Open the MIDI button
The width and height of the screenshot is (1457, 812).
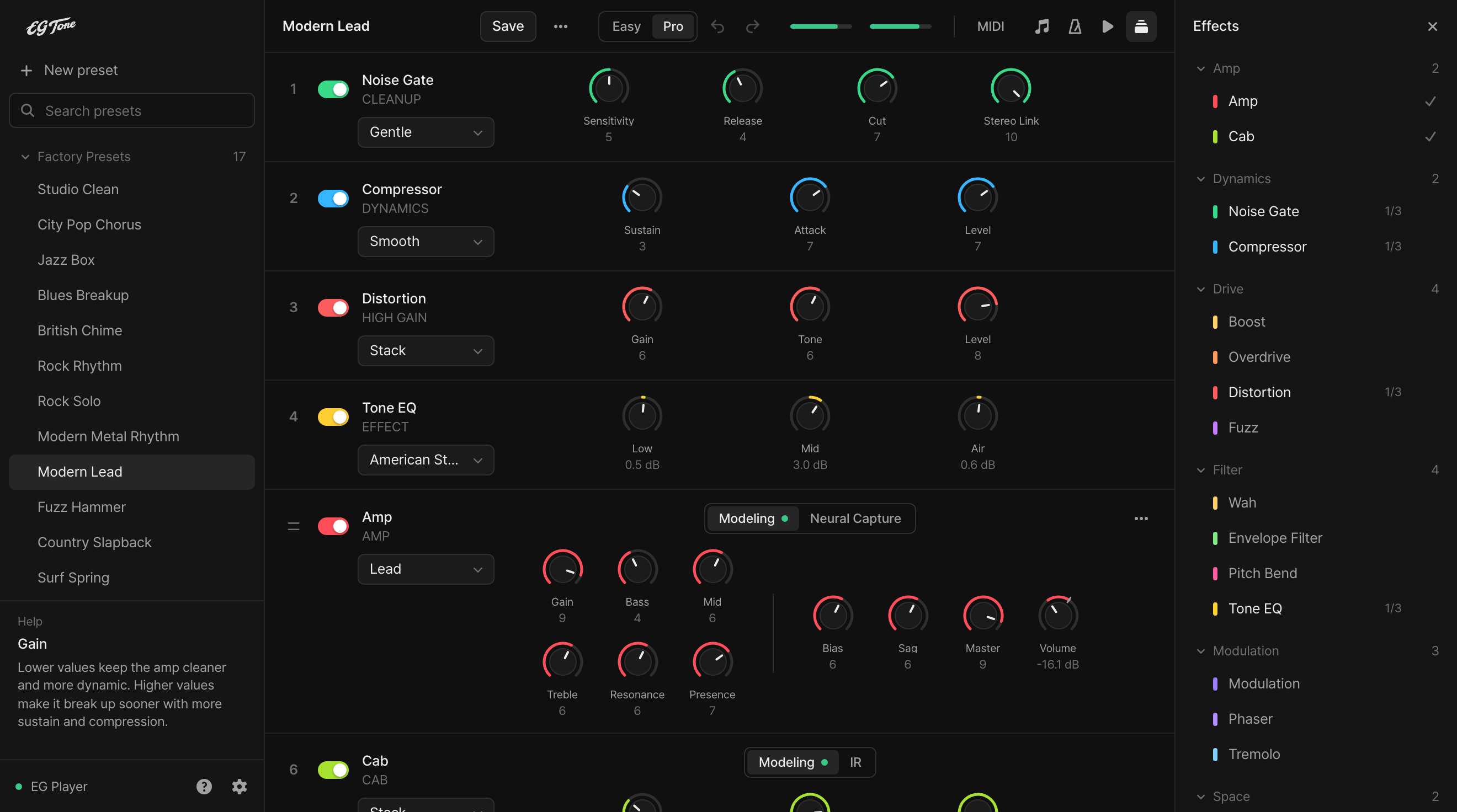pos(991,26)
